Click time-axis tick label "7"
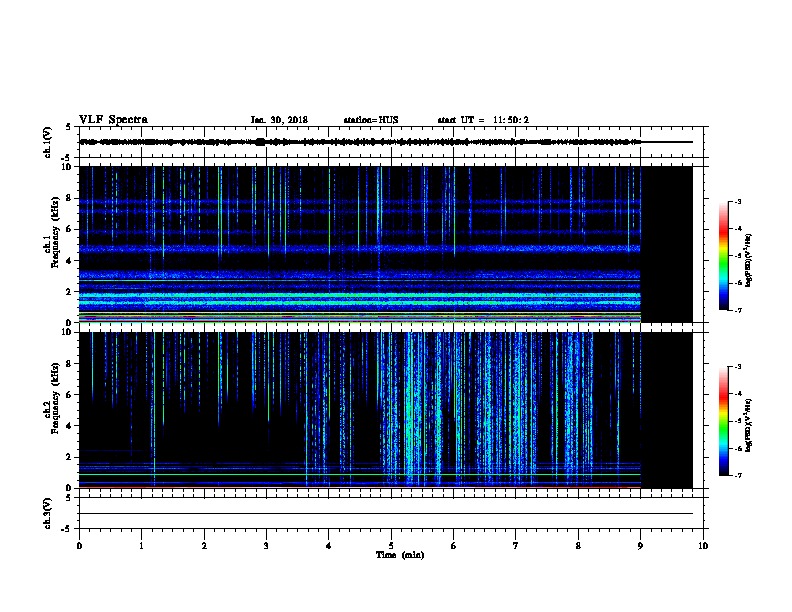The height and width of the screenshot is (612, 792). pos(516,546)
